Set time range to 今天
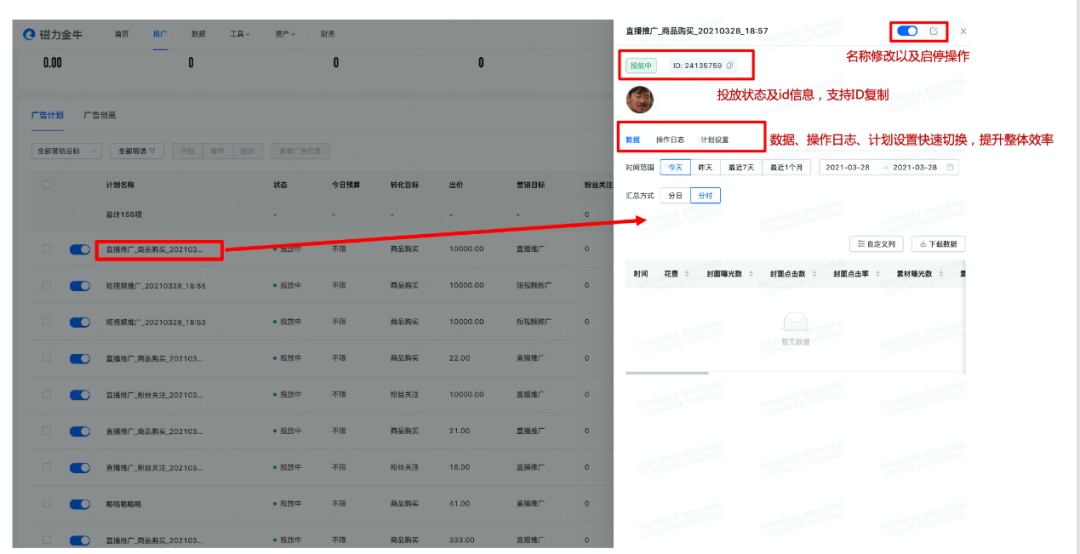This screenshot has width=1080, height=554. [x=675, y=167]
